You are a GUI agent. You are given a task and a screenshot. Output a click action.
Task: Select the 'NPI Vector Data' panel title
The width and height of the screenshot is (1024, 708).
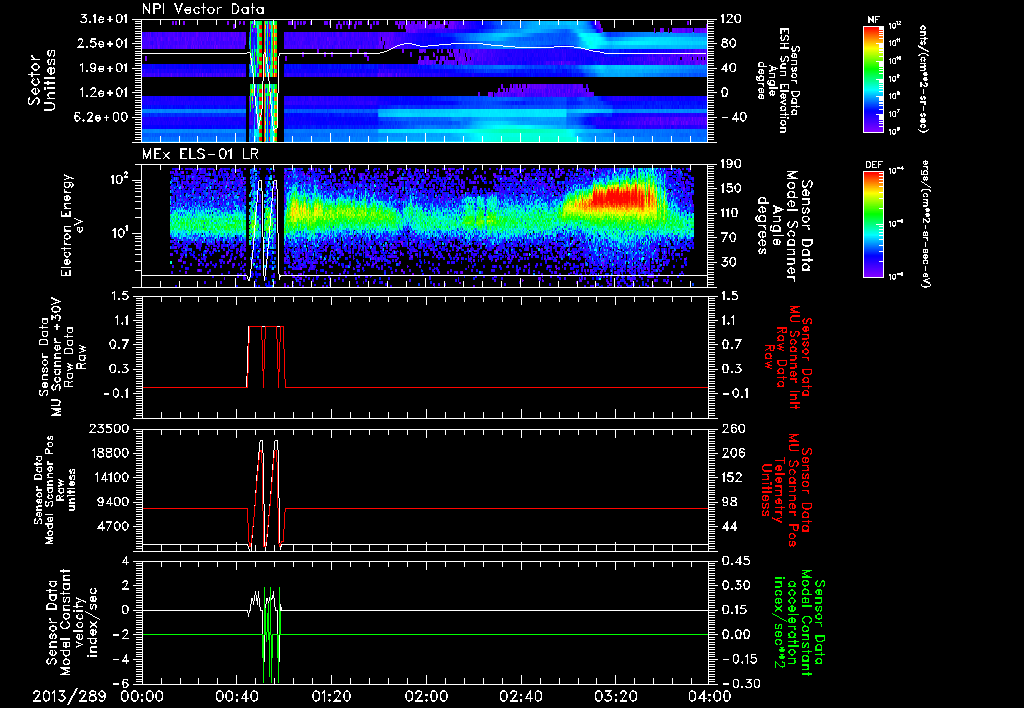point(203,9)
